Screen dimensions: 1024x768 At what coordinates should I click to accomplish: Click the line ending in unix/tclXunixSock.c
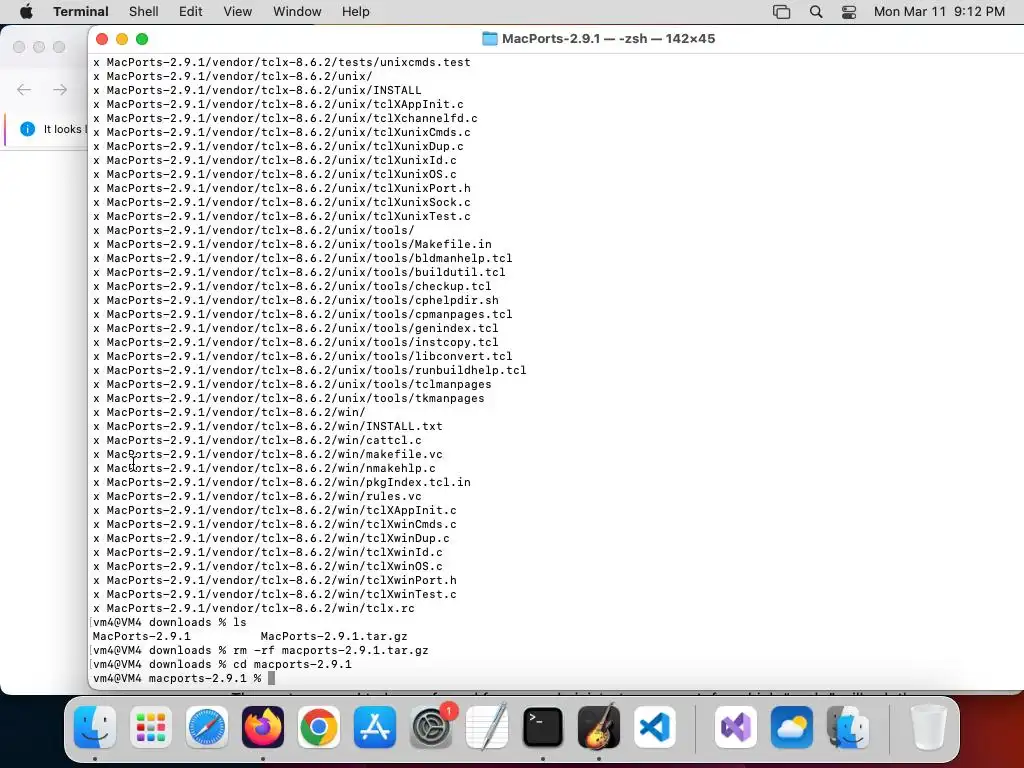281,202
